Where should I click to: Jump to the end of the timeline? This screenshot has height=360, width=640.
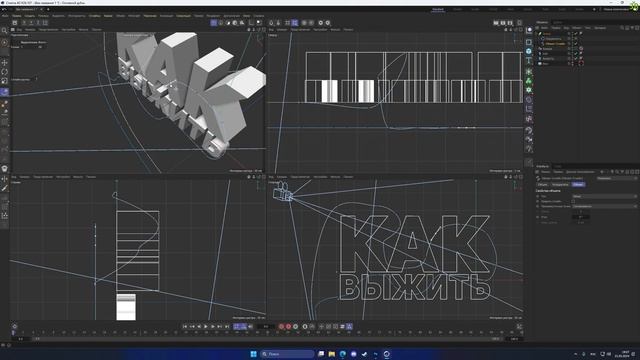pyautogui.click(x=227, y=327)
